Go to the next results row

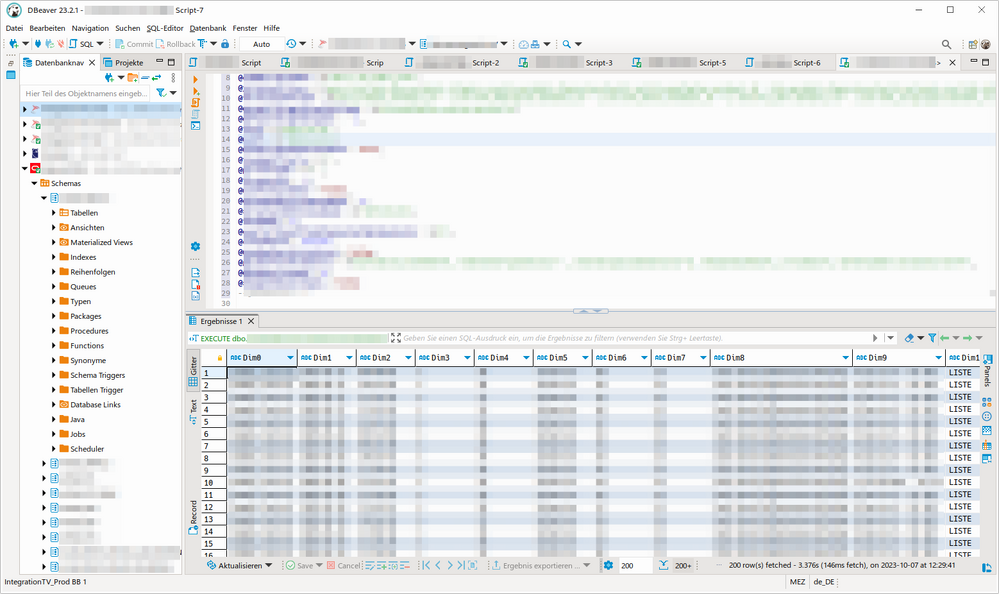pos(450,565)
